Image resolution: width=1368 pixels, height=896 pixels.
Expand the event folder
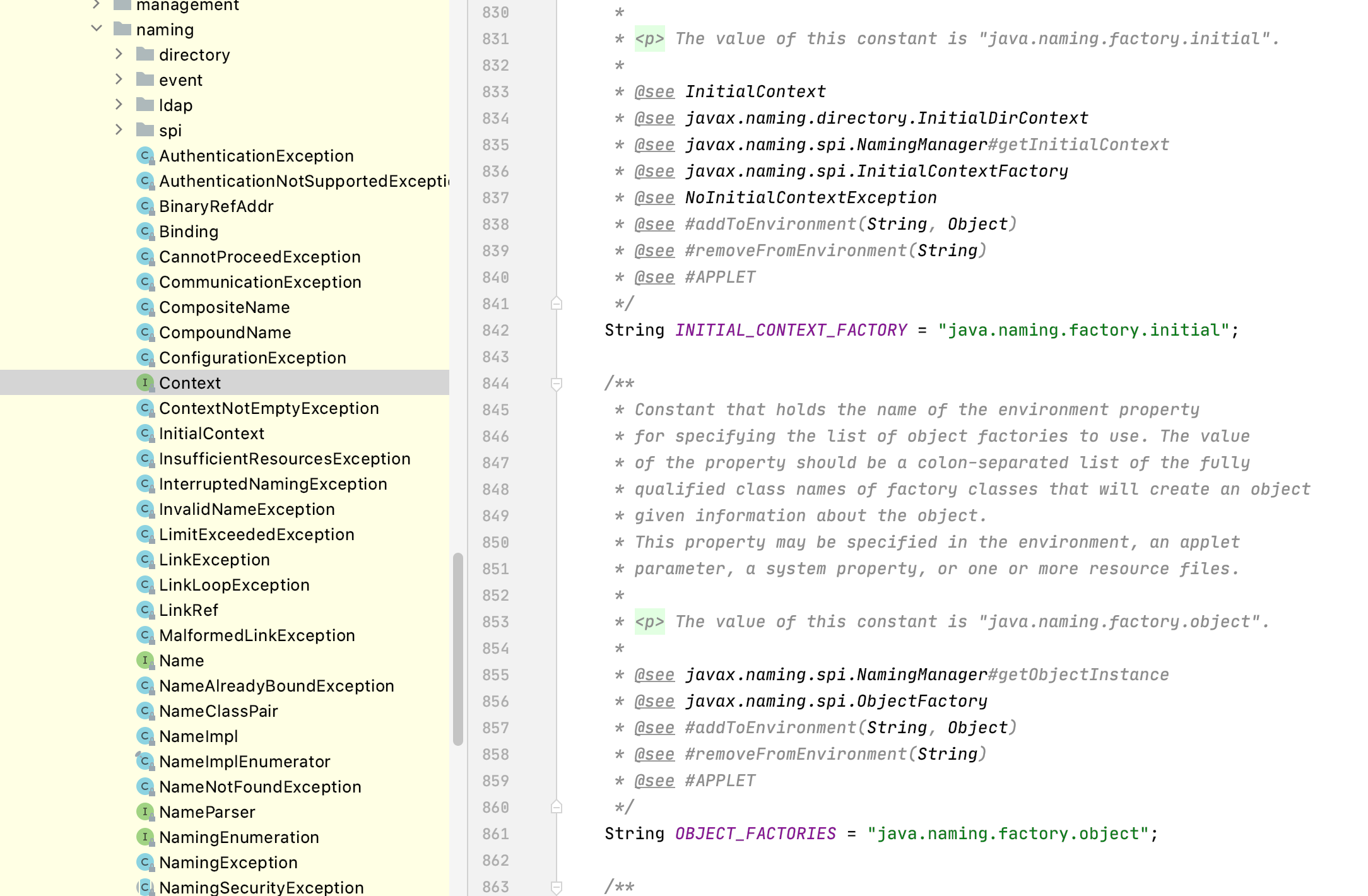point(119,80)
